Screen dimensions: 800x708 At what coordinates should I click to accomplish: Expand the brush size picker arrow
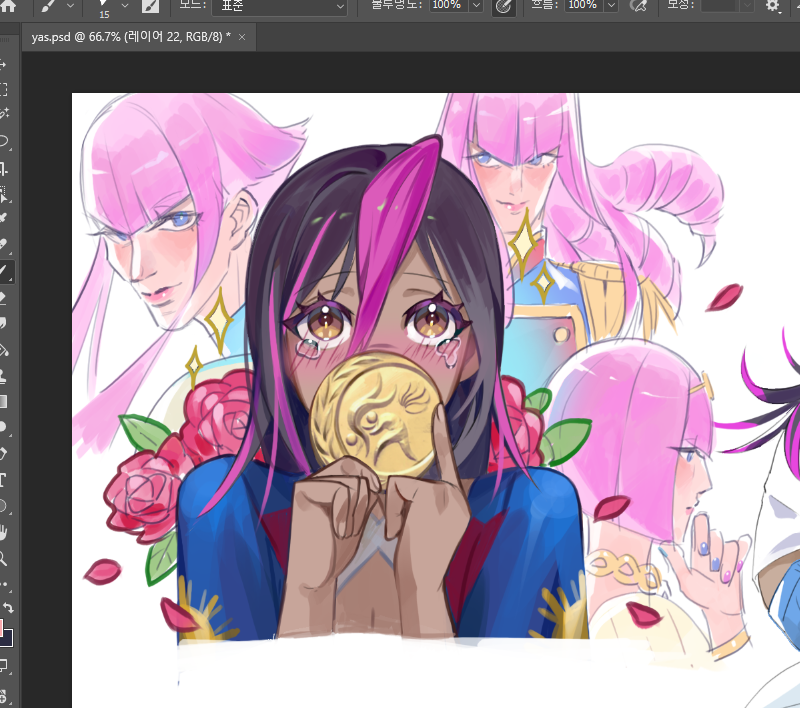pyautogui.click(x=124, y=6)
